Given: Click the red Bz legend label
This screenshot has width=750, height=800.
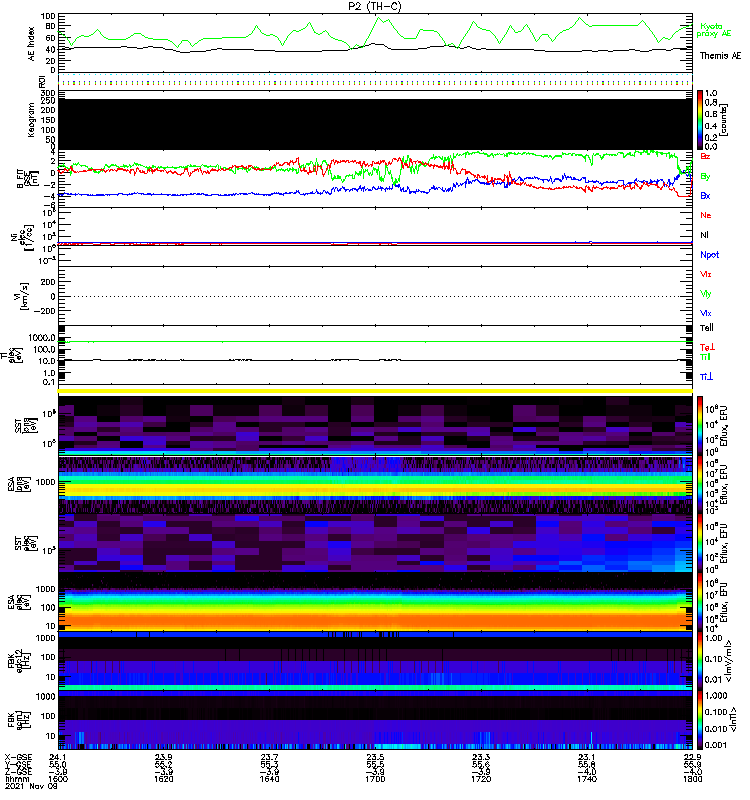Looking at the screenshot, I should tap(705, 156).
